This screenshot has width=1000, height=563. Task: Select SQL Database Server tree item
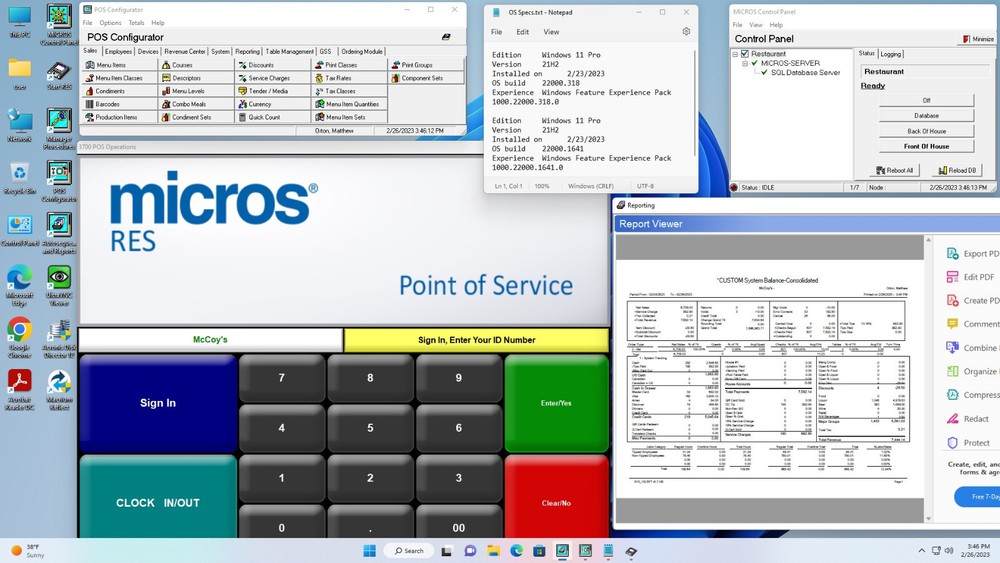pyautogui.click(x=805, y=73)
